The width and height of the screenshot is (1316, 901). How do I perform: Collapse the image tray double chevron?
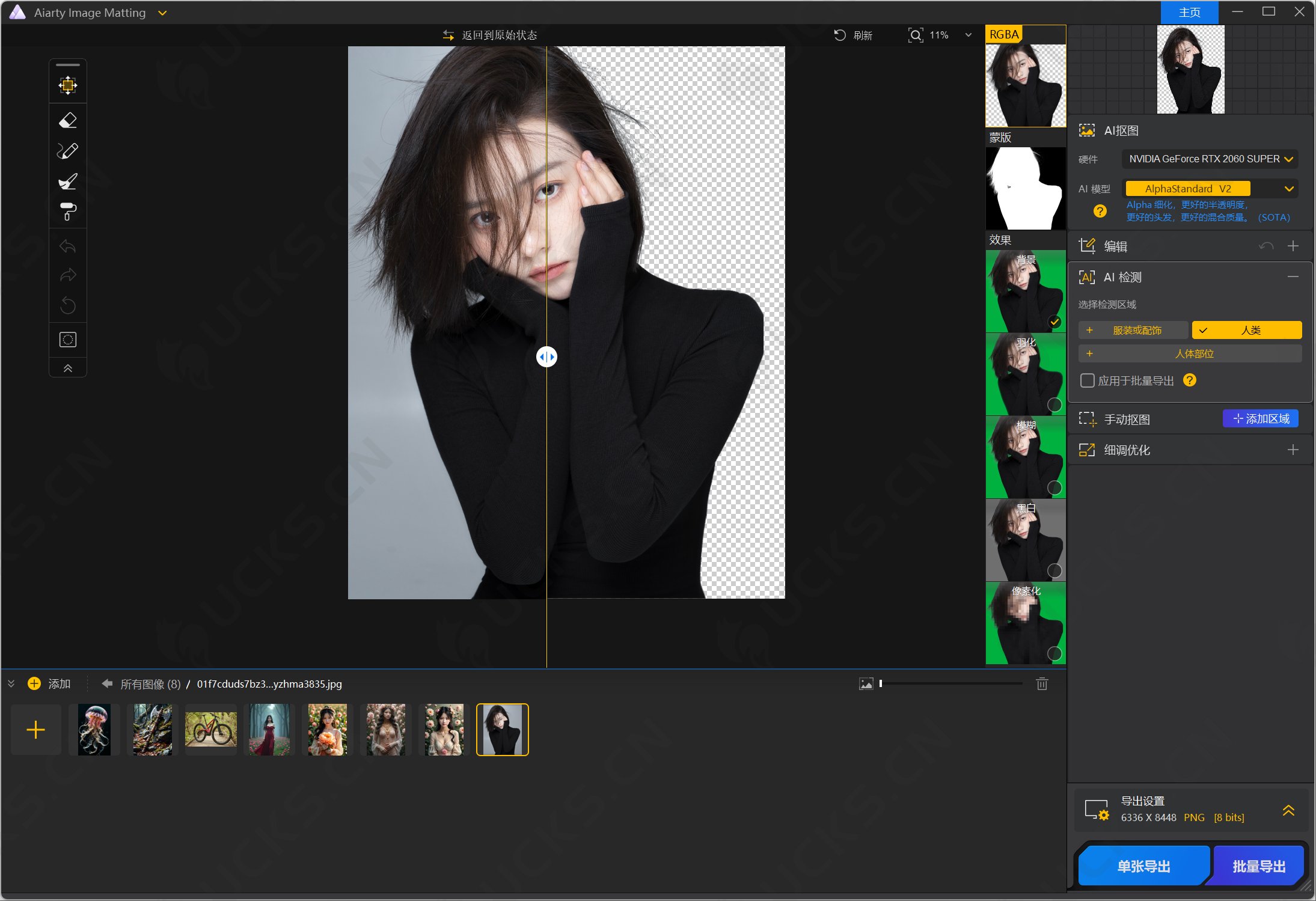(11, 683)
